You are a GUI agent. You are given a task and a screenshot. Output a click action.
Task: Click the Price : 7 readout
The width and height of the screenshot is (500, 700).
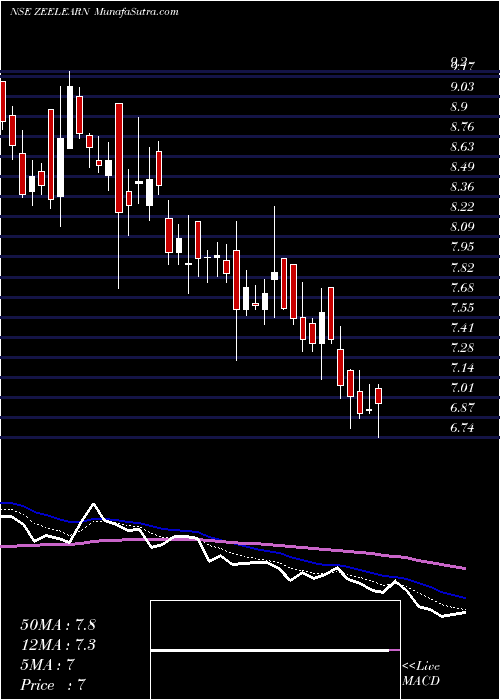(53, 685)
